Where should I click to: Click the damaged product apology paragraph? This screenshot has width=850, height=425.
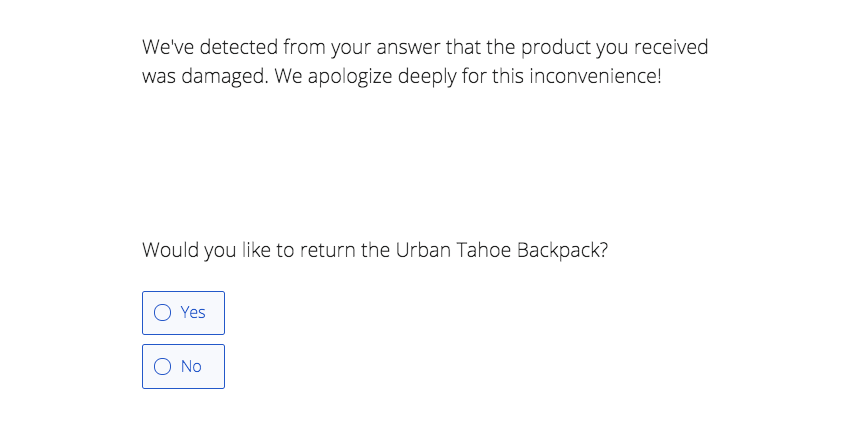425,62
